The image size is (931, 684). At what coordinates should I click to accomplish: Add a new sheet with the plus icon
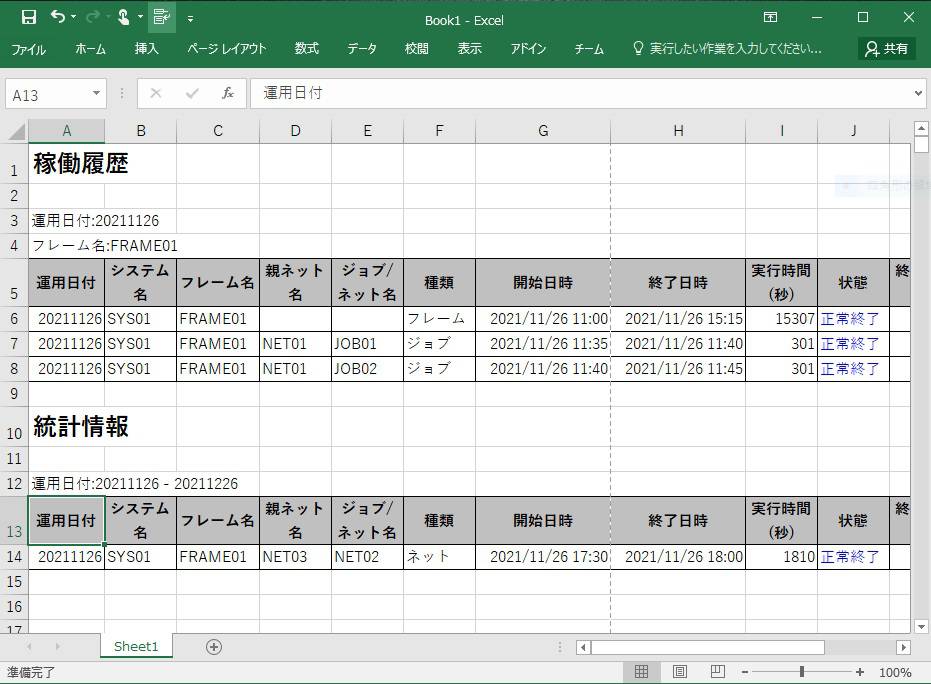(x=214, y=647)
